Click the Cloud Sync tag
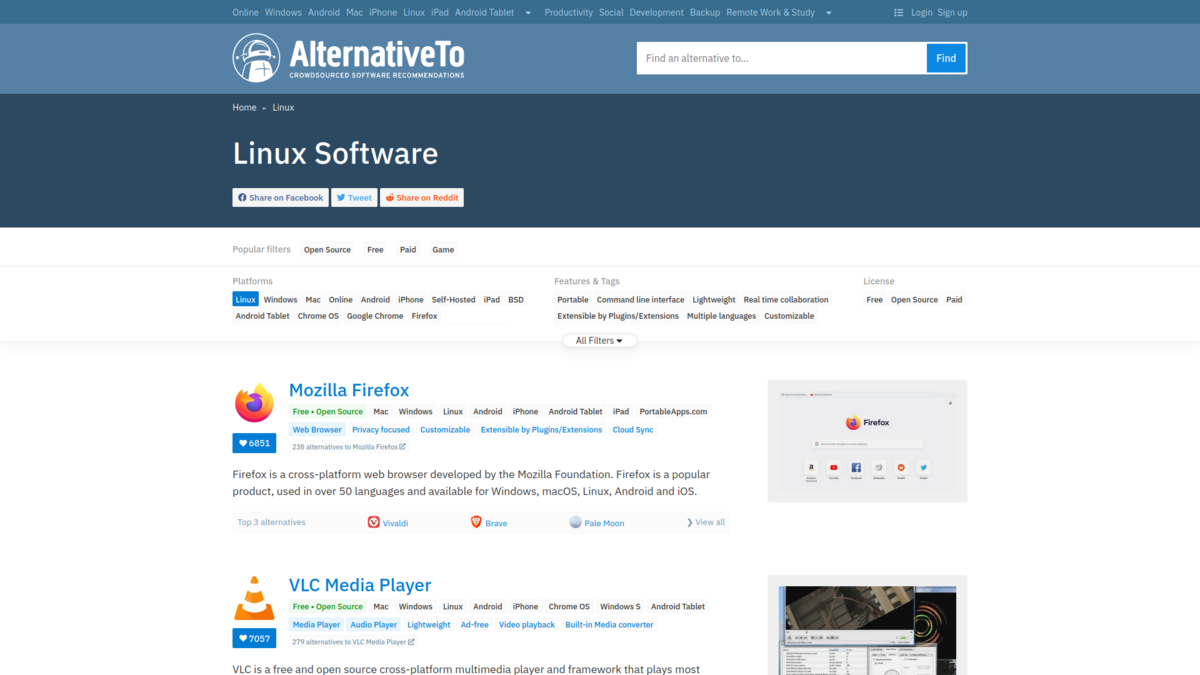The image size is (1200, 675). pos(633,430)
